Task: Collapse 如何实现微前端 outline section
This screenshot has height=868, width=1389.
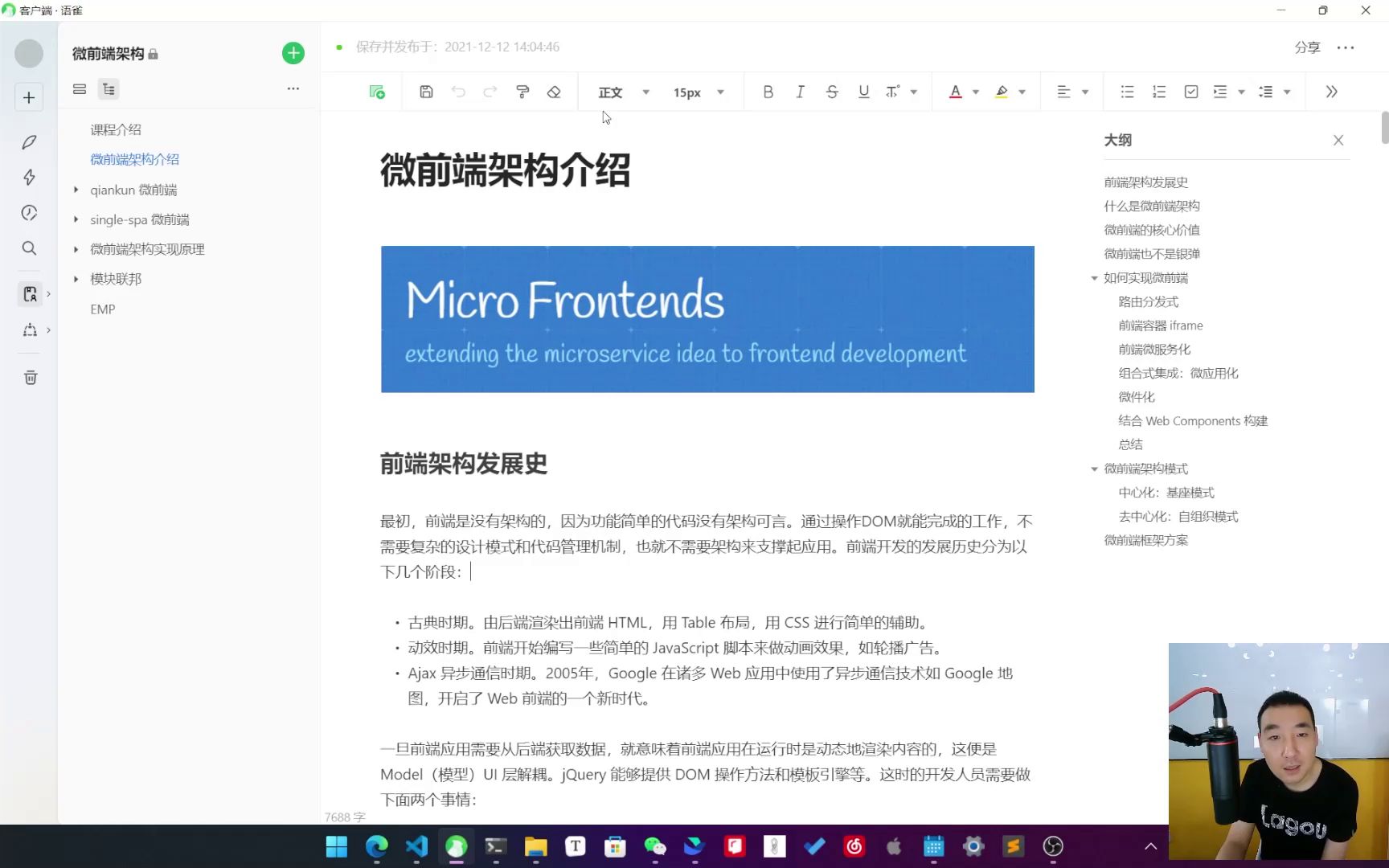Action: pos(1094,278)
